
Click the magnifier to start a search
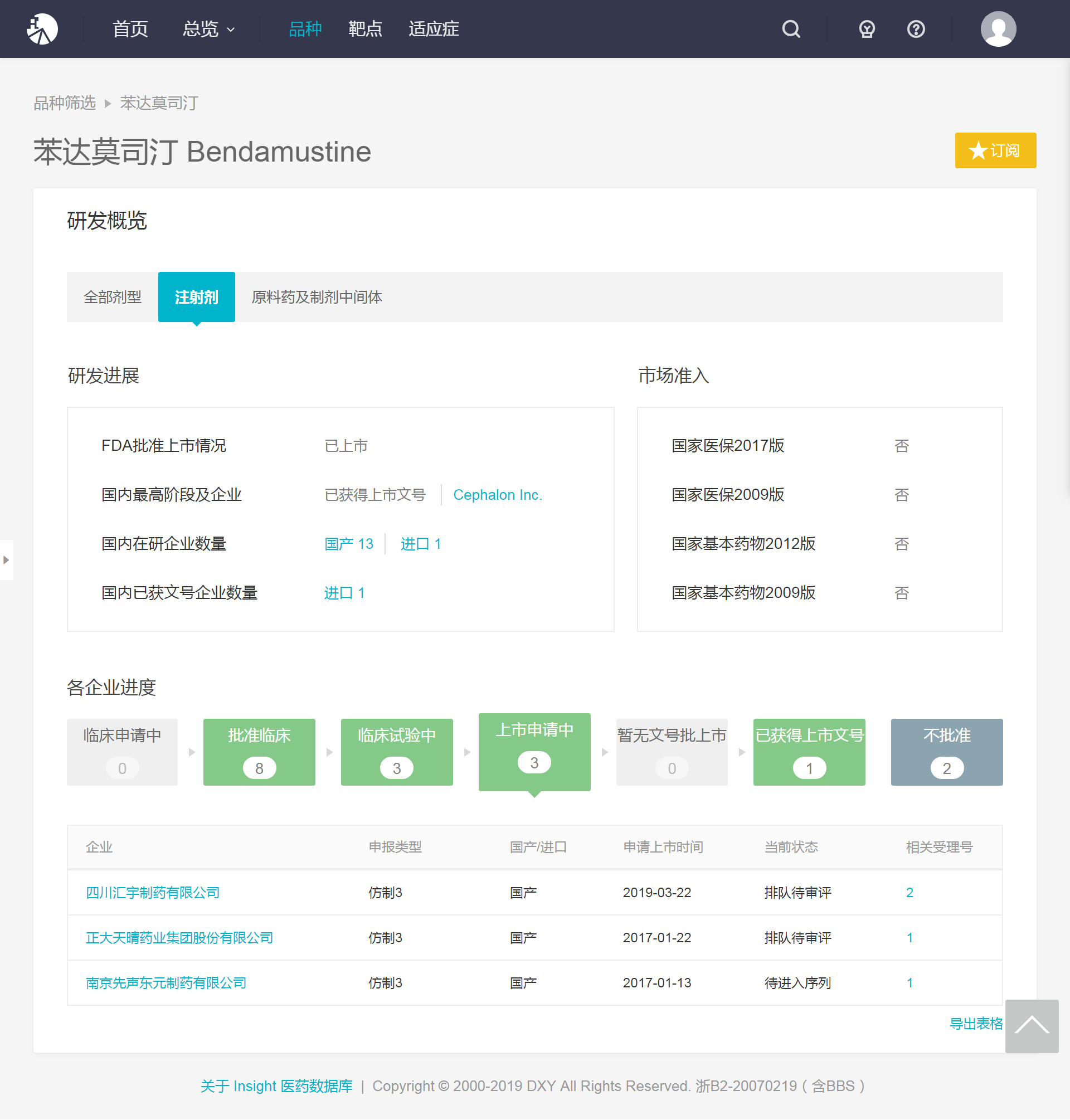791,29
